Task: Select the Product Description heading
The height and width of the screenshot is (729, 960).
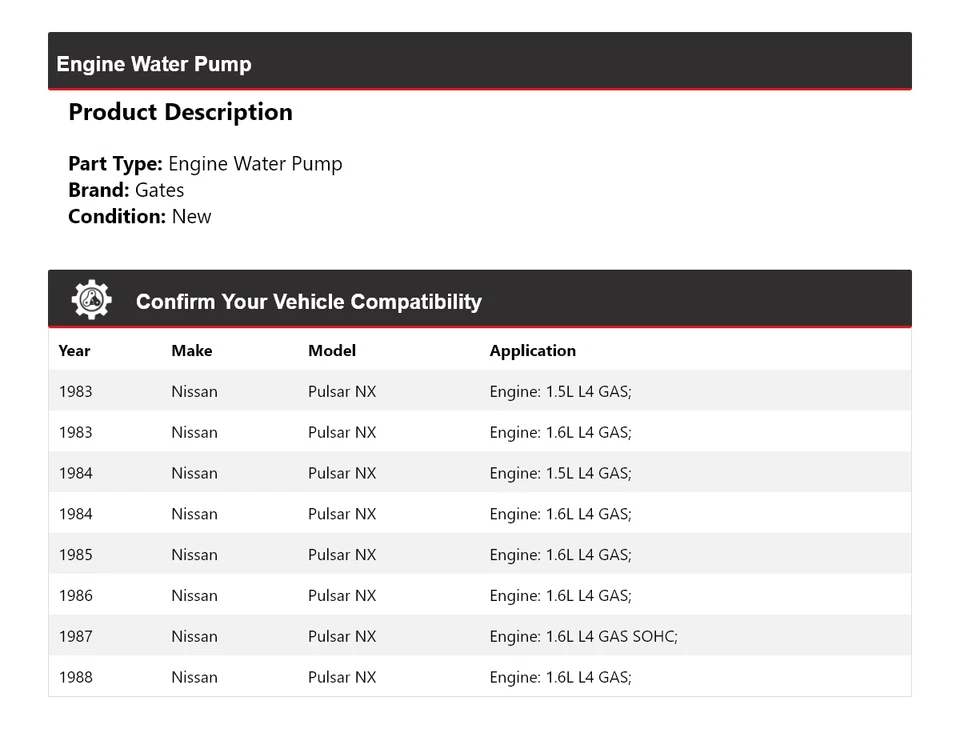Action: (x=180, y=112)
